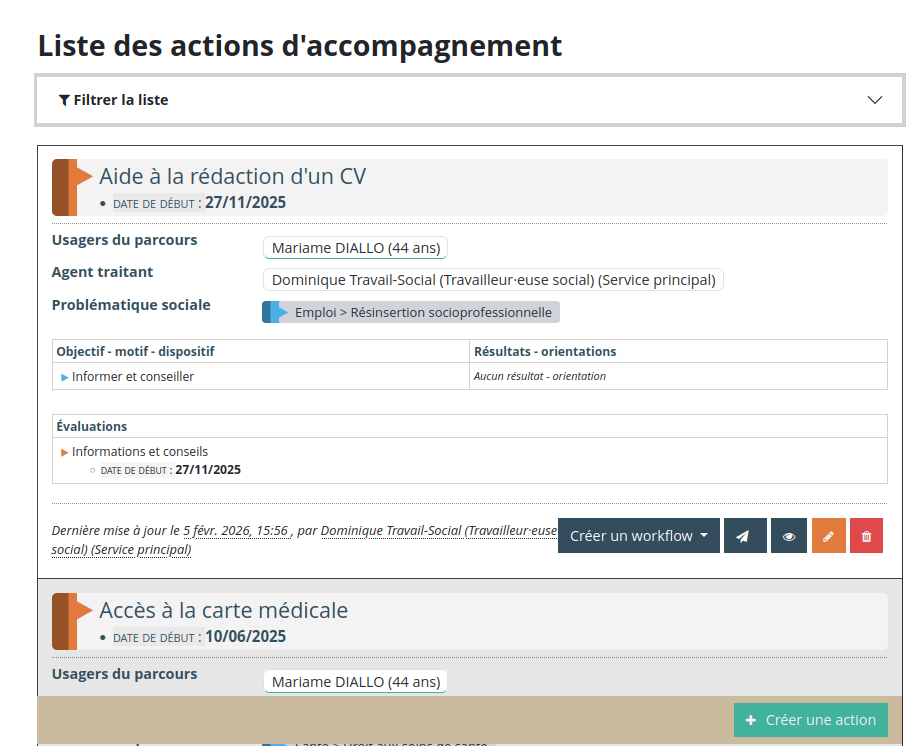The image size is (916, 746).
Task: Click the filter funnel icon
Action: pyautogui.click(x=64, y=100)
